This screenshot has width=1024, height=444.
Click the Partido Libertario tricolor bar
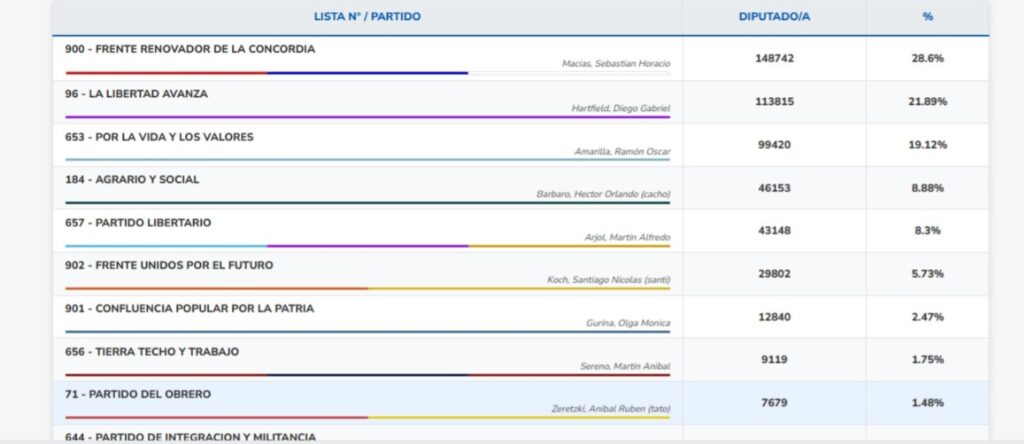coord(368,246)
